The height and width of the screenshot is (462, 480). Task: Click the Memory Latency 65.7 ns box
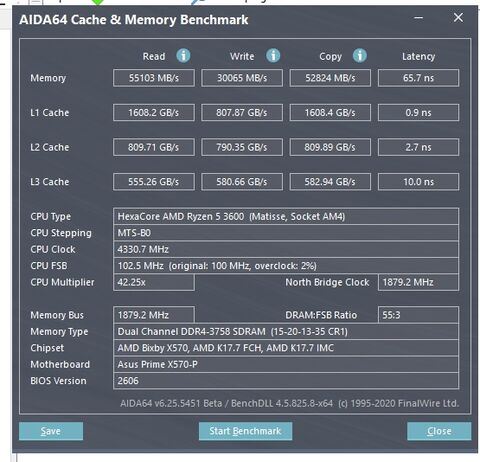418,78
